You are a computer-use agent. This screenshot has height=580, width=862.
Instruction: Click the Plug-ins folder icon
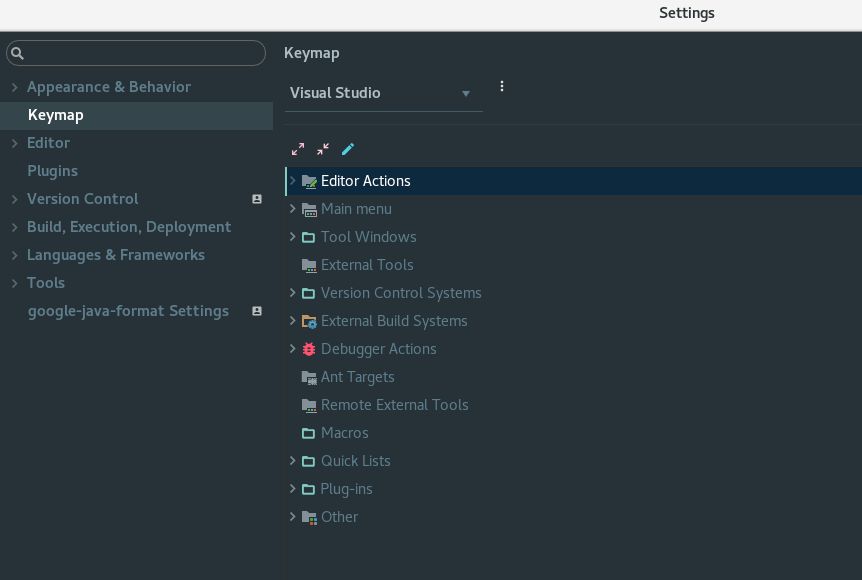pyautogui.click(x=309, y=489)
